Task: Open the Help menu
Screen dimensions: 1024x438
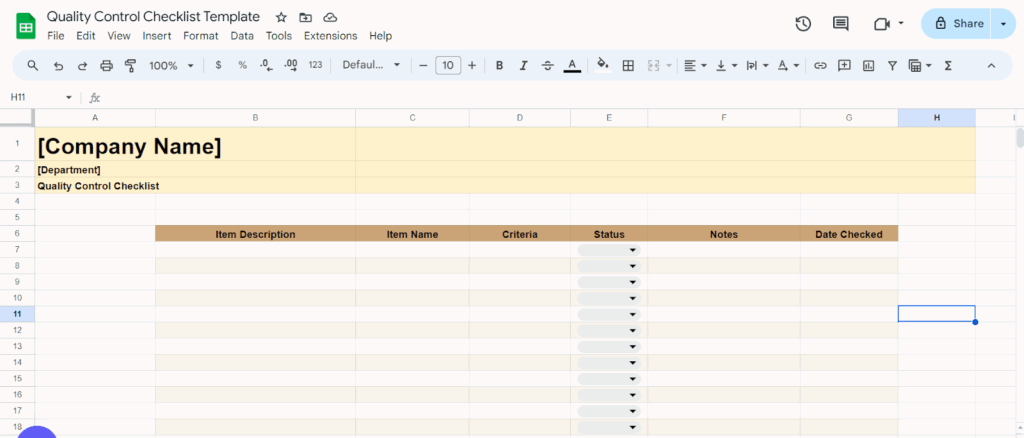Action: coord(381,36)
